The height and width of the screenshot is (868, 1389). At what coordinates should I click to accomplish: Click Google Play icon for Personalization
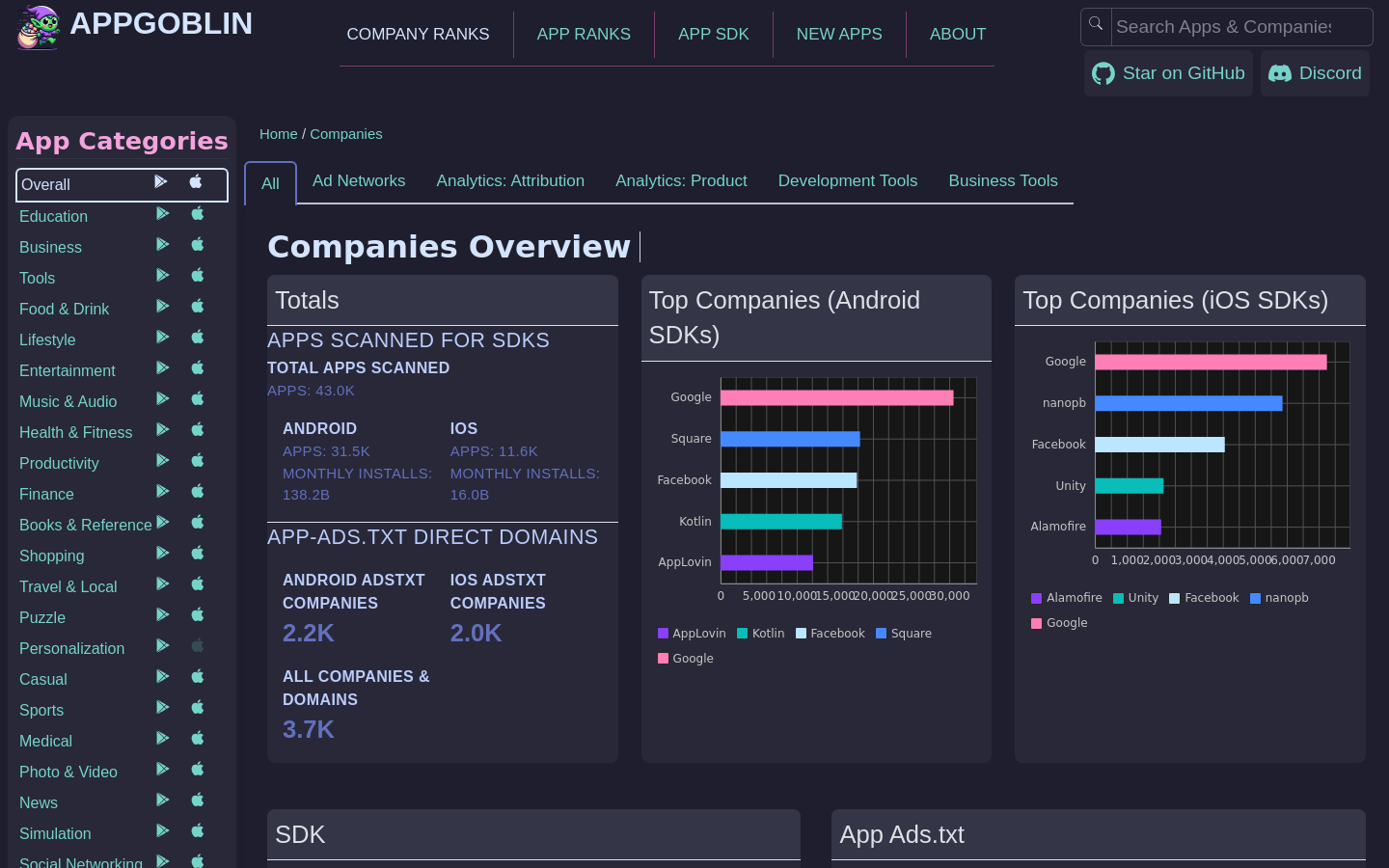pyautogui.click(x=163, y=646)
